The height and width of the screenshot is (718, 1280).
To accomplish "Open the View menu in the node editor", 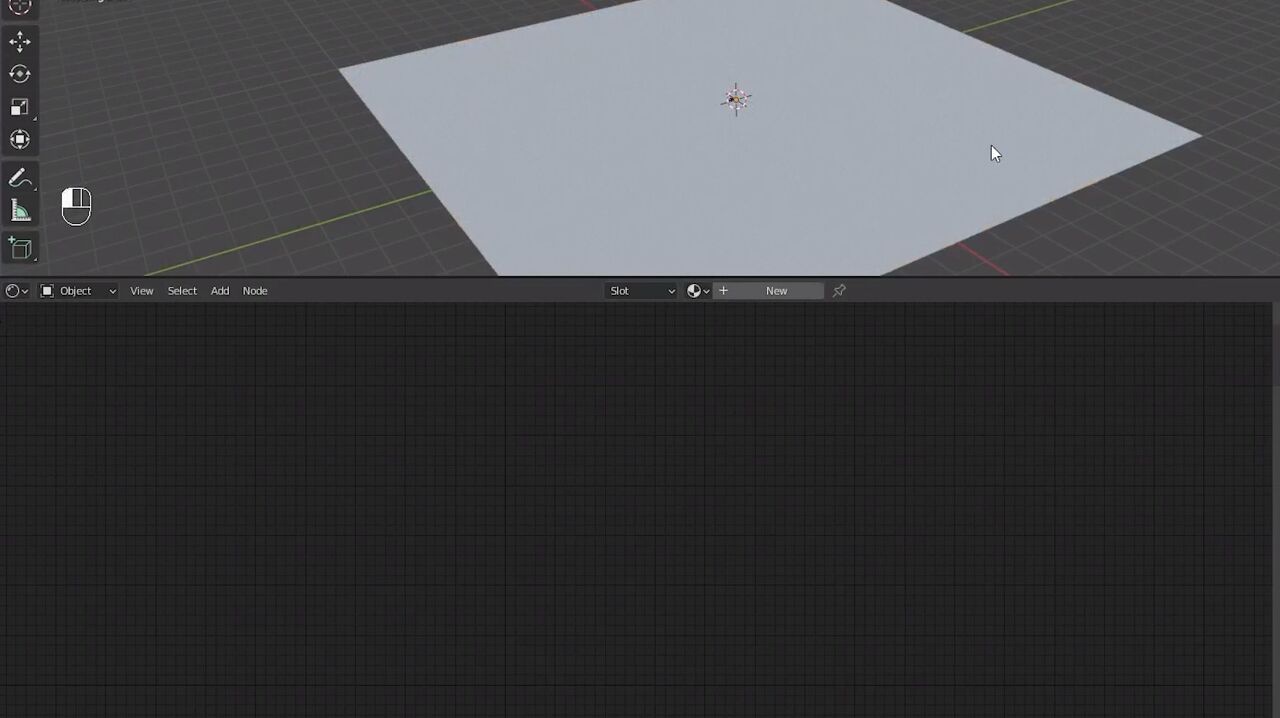I will [x=142, y=291].
